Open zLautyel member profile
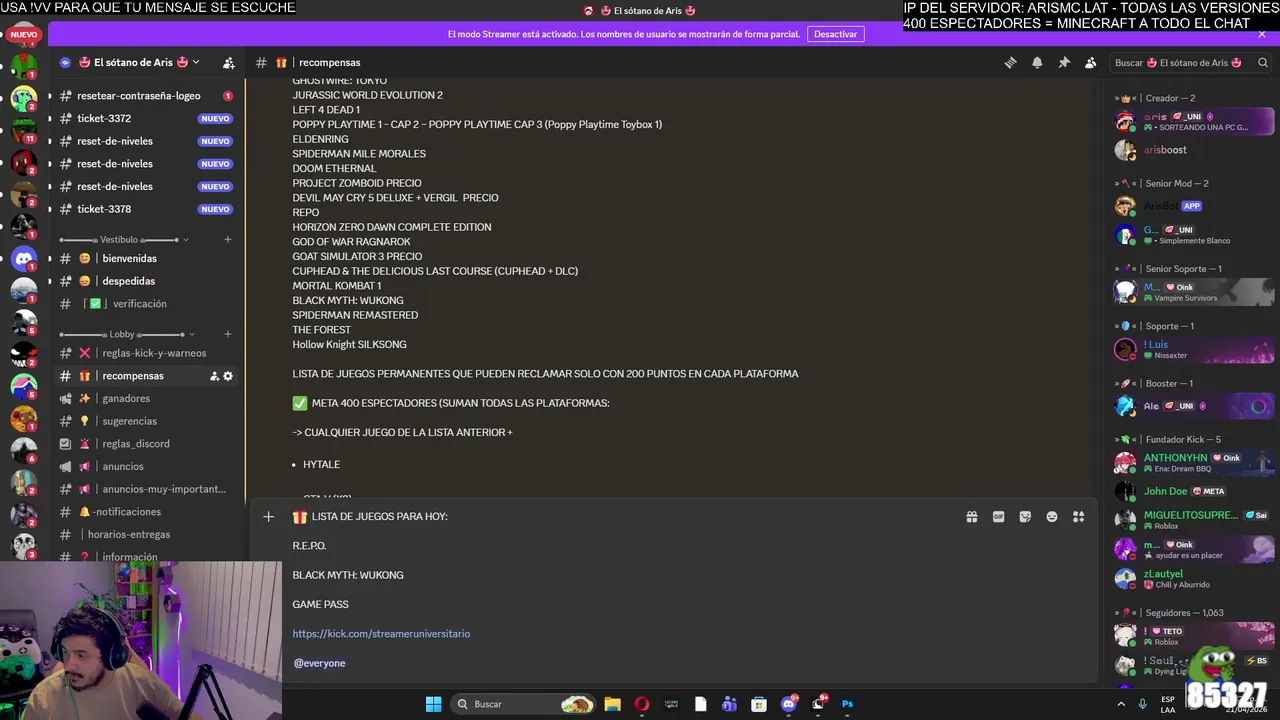Screen dimensions: 1280x720 coord(1194,579)
